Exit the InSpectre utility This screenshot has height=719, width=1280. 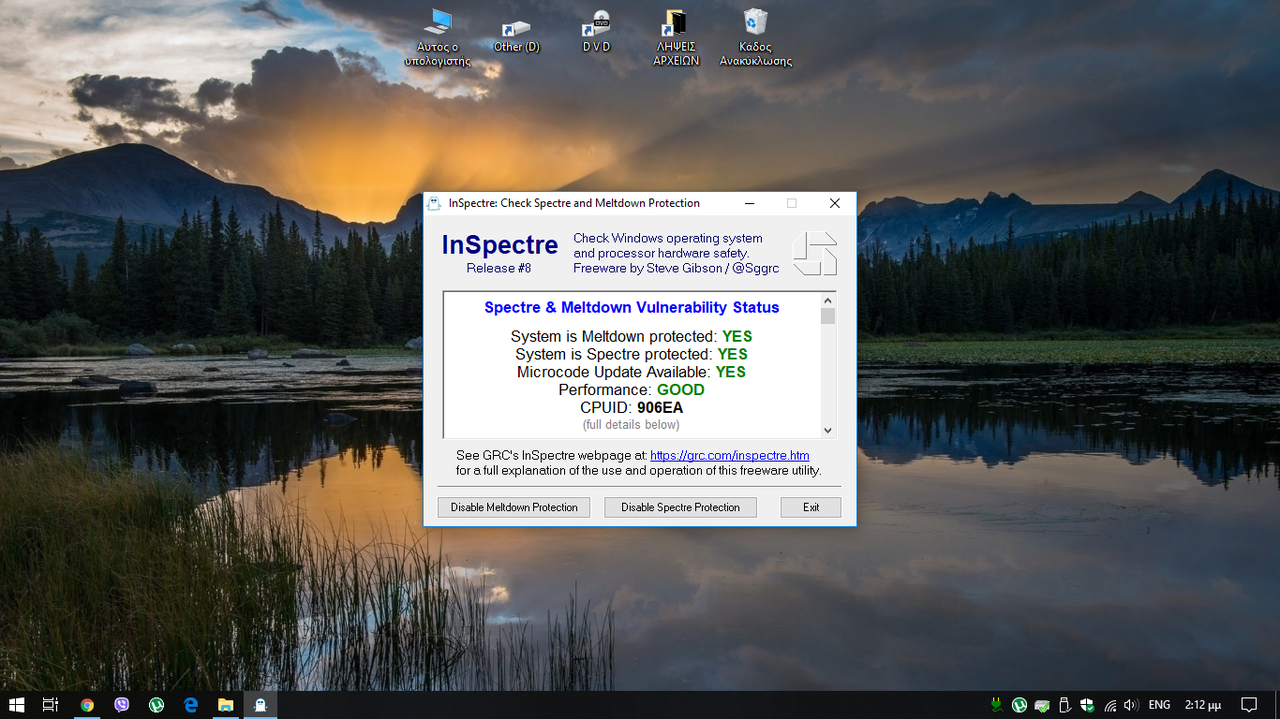coord(811,507)
